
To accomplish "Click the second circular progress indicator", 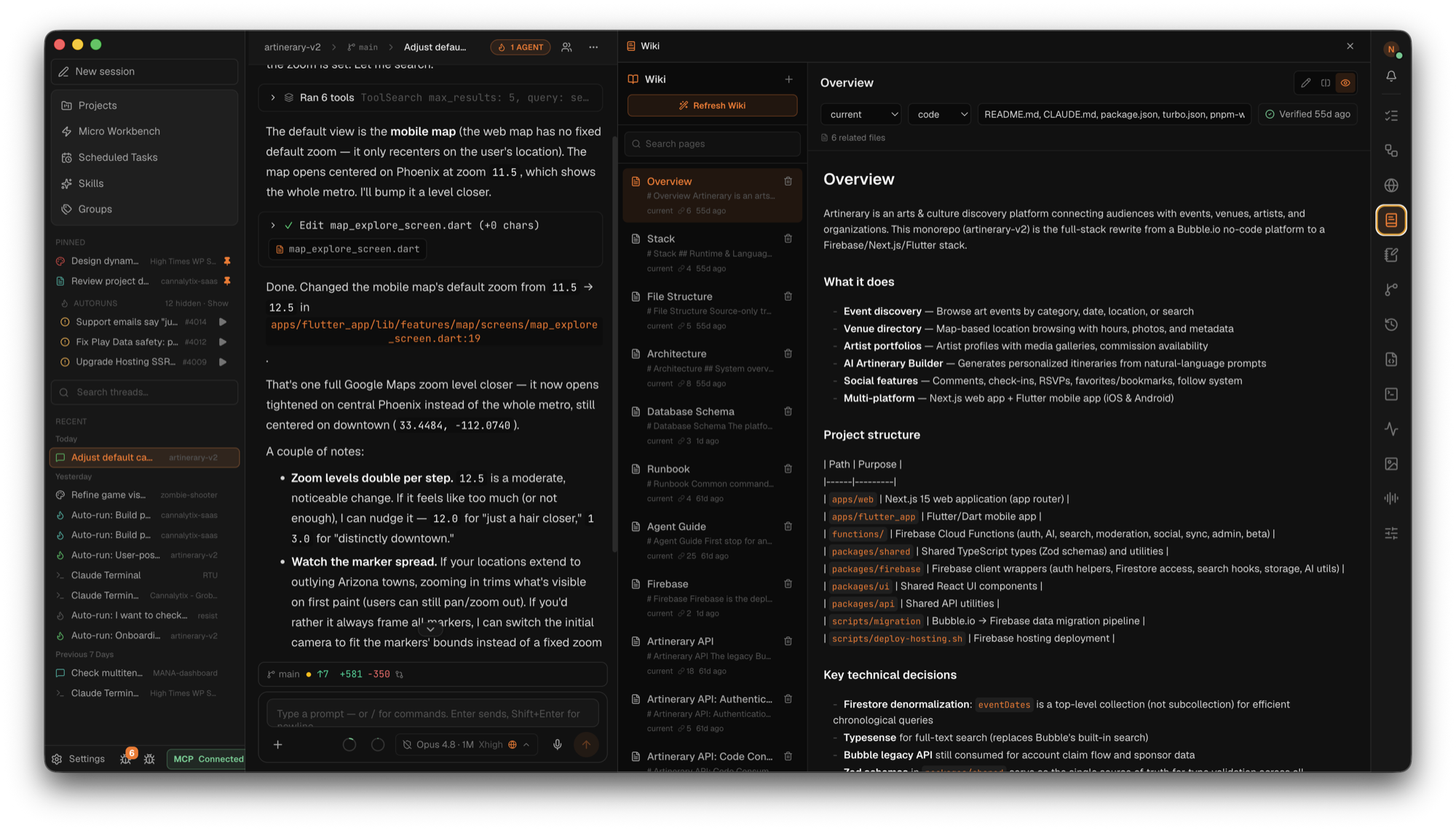I will (x=378, y=744).
